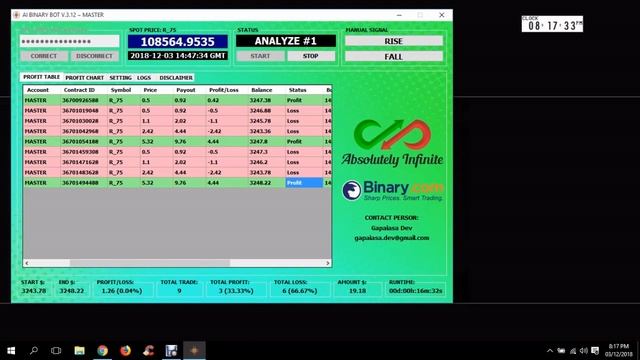
Task: Click the runtime value 00d:00h:16m:32s
Action: pos(416,291)
